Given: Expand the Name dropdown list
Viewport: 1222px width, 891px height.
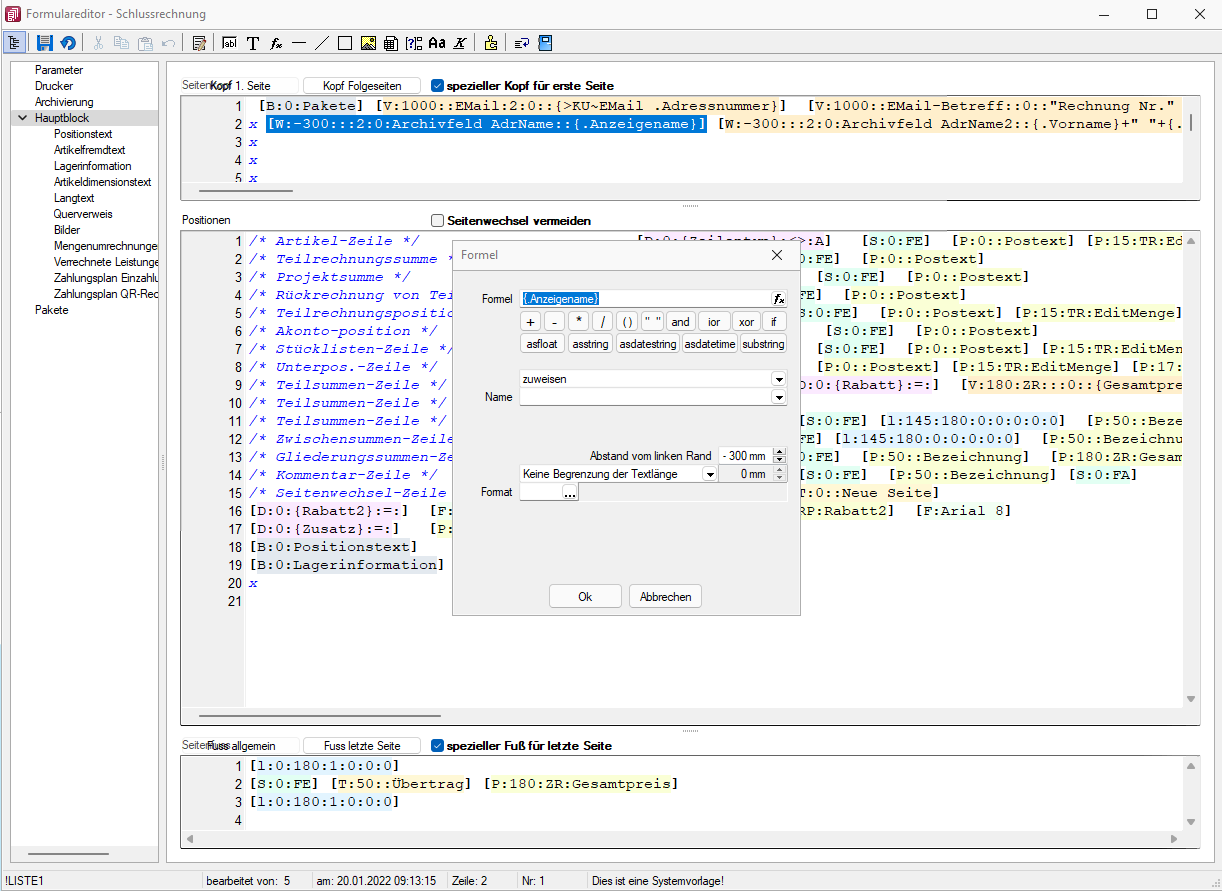Looking at the screenshot, I should point(778,397).
